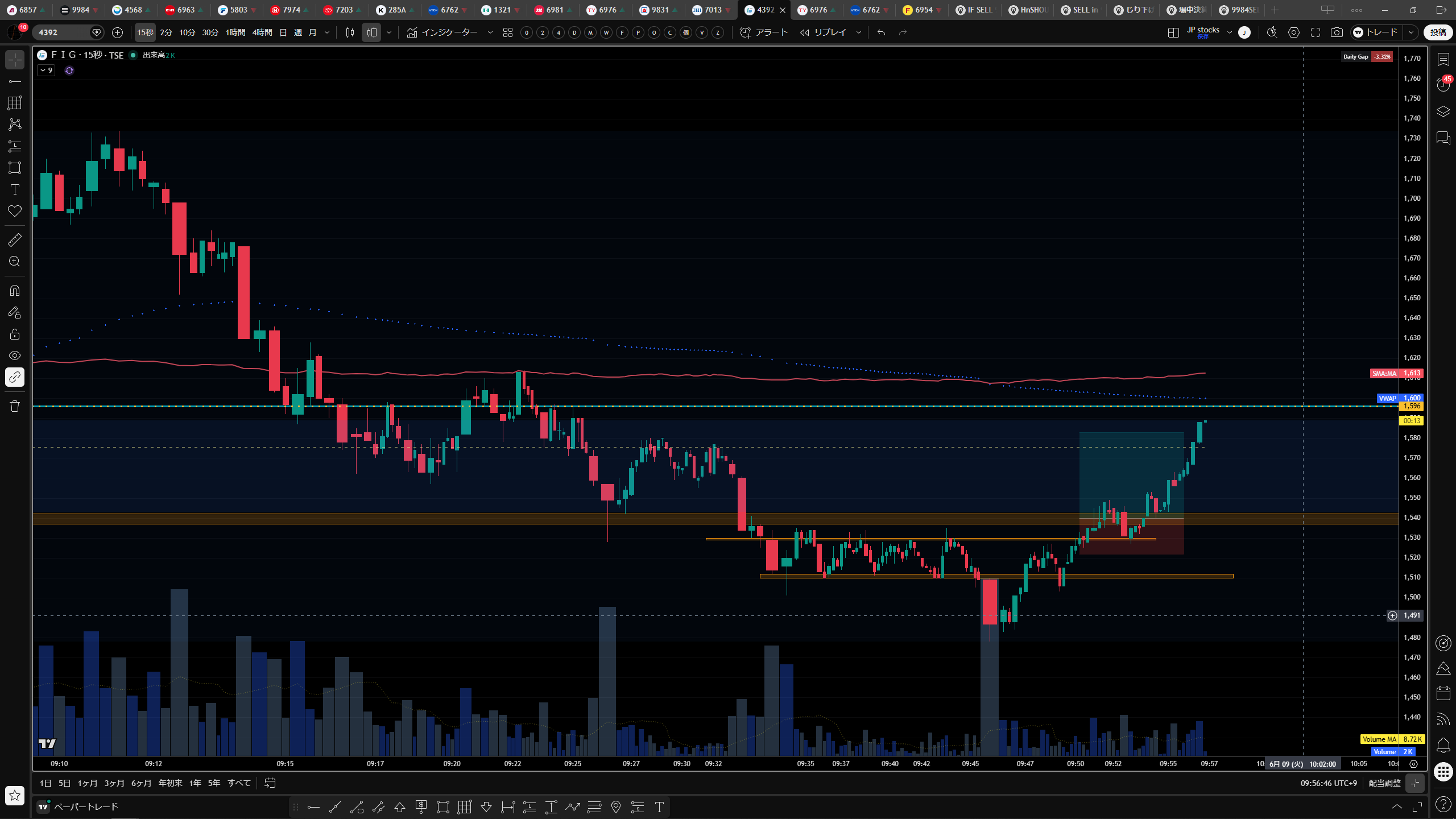
Task: Toggle magnet mode in left toolbar
Action: pos(15,291)
